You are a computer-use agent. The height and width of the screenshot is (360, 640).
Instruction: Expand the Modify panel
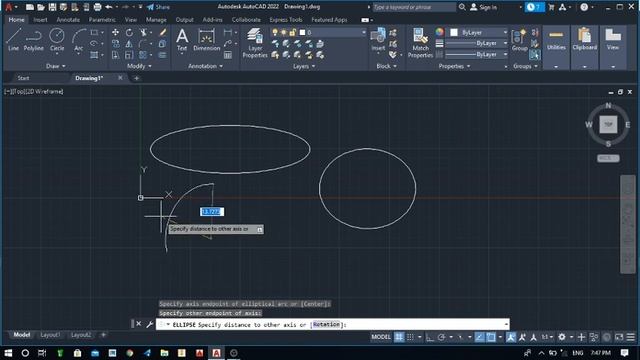(x=139, y=66)
